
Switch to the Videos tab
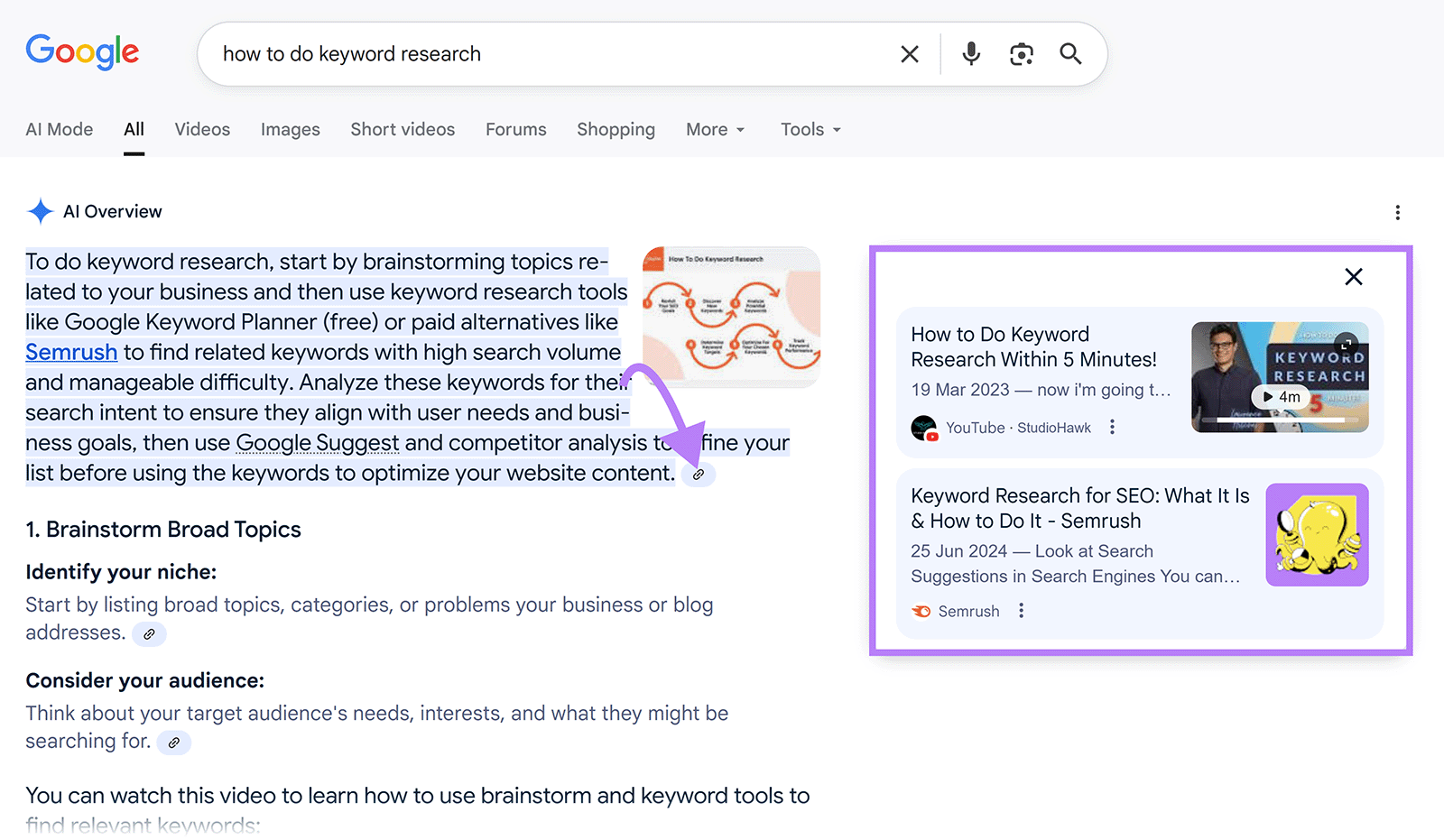coord(202,129)
